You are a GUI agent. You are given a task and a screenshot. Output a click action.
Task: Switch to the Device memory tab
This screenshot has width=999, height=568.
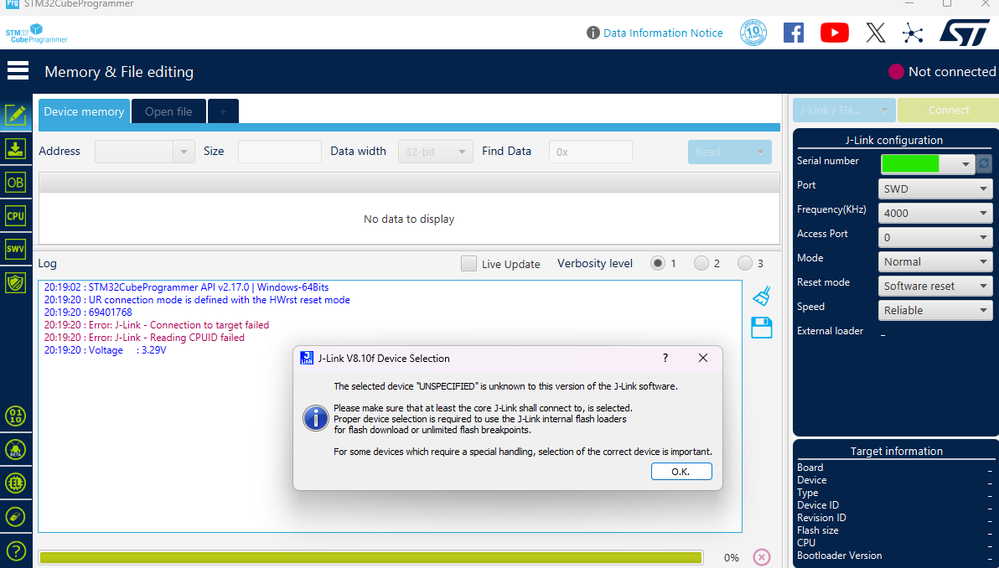84,111
